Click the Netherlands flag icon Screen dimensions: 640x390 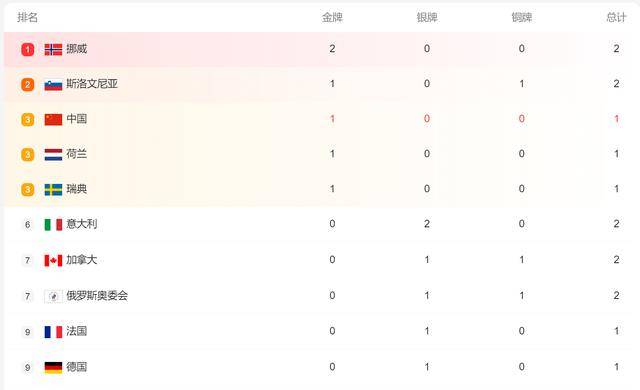click(53, 155)
